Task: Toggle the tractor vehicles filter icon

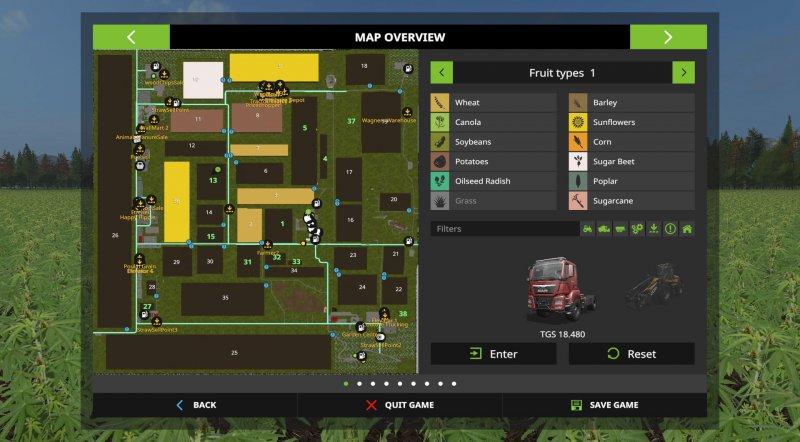Action: pos(588,229)
